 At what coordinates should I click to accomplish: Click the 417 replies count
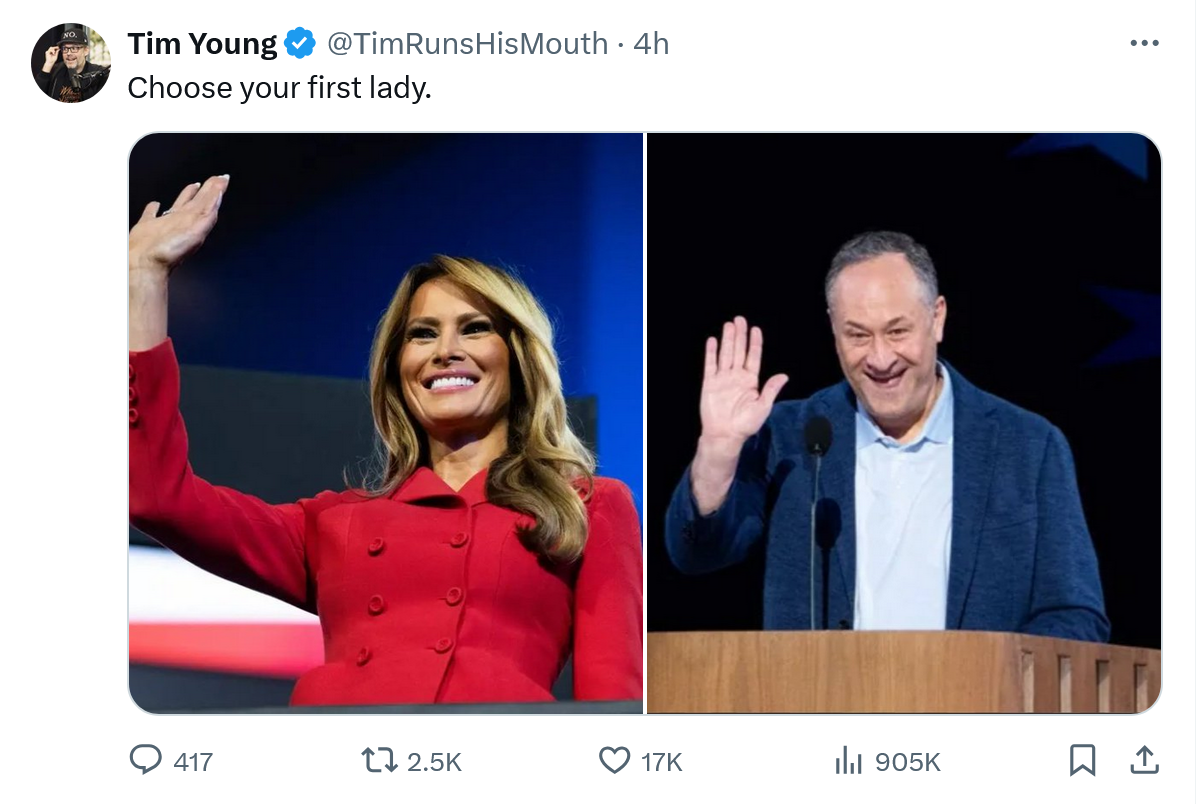193,762
